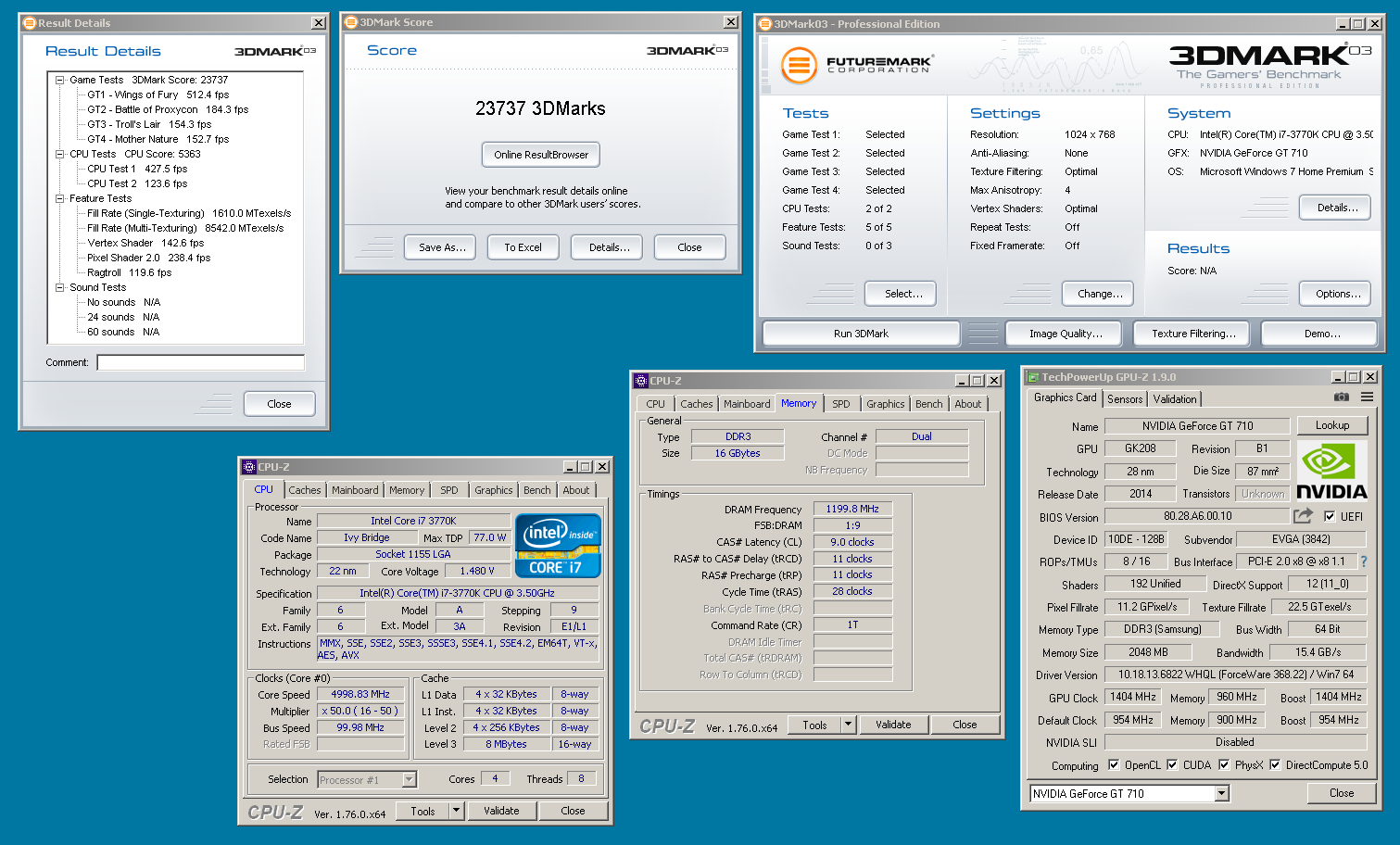Open the Tools dropdown arrow in CPU-Z memory window
Screen dimensions: 1400x845
point(848,725)
